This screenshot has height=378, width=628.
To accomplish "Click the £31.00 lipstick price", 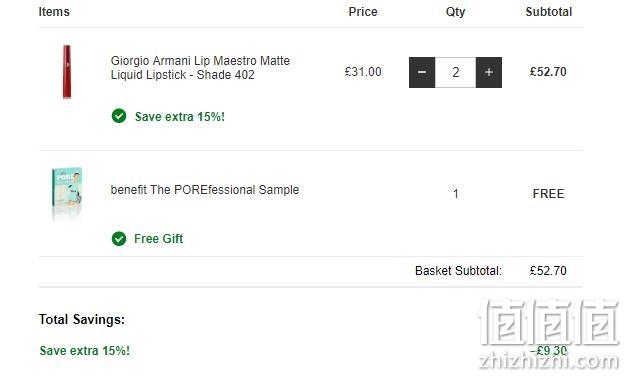I will pos(363,72).
